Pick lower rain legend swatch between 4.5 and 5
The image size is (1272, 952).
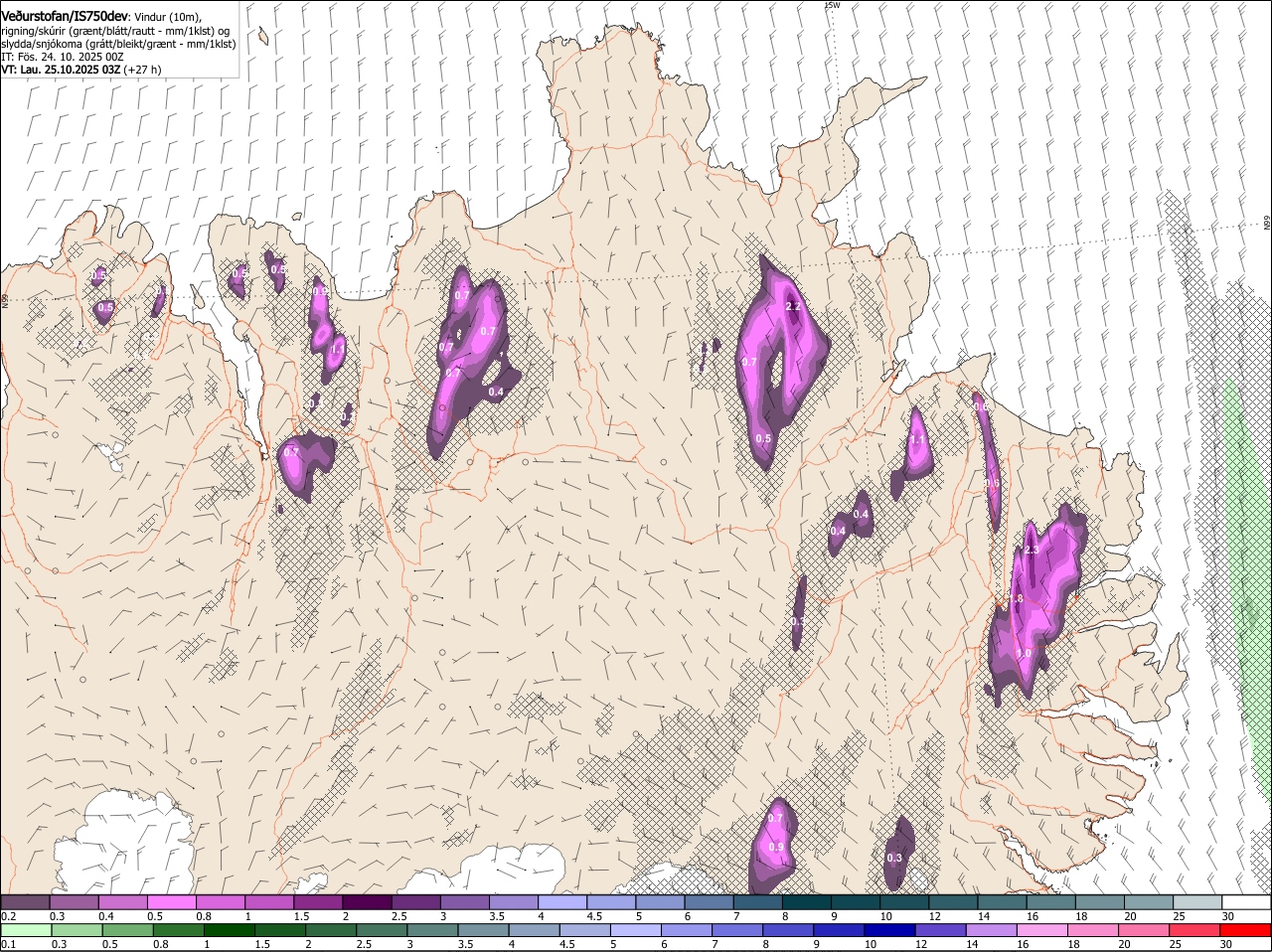pos(585,930)
